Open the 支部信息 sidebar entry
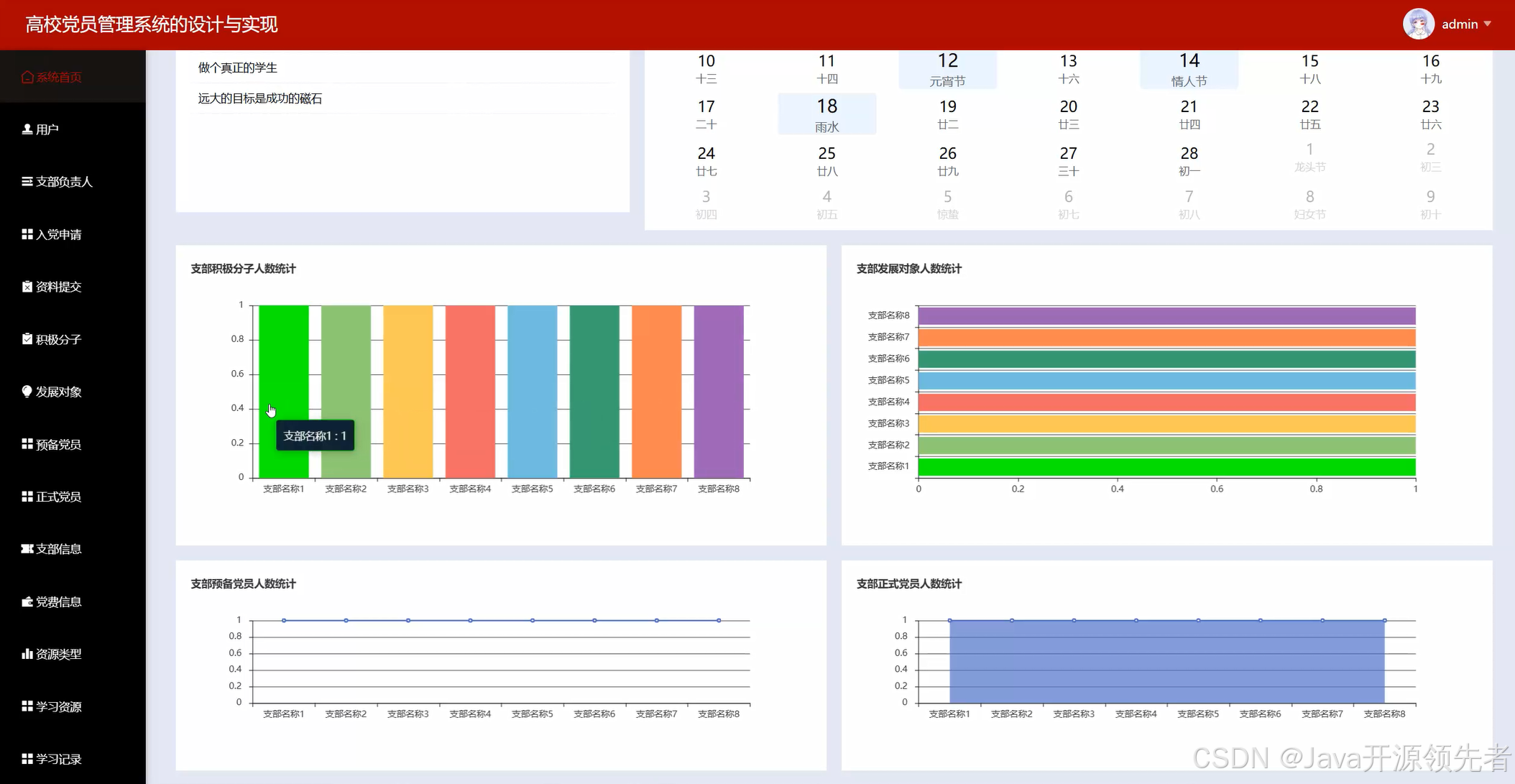Image resolution: width=1515 pixels, height=784 pixels. pos(58,549)
